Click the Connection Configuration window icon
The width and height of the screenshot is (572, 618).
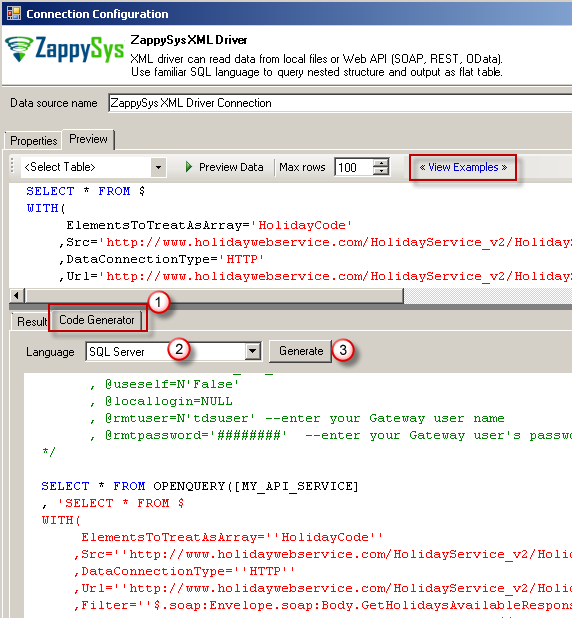[x=14, y=13]
